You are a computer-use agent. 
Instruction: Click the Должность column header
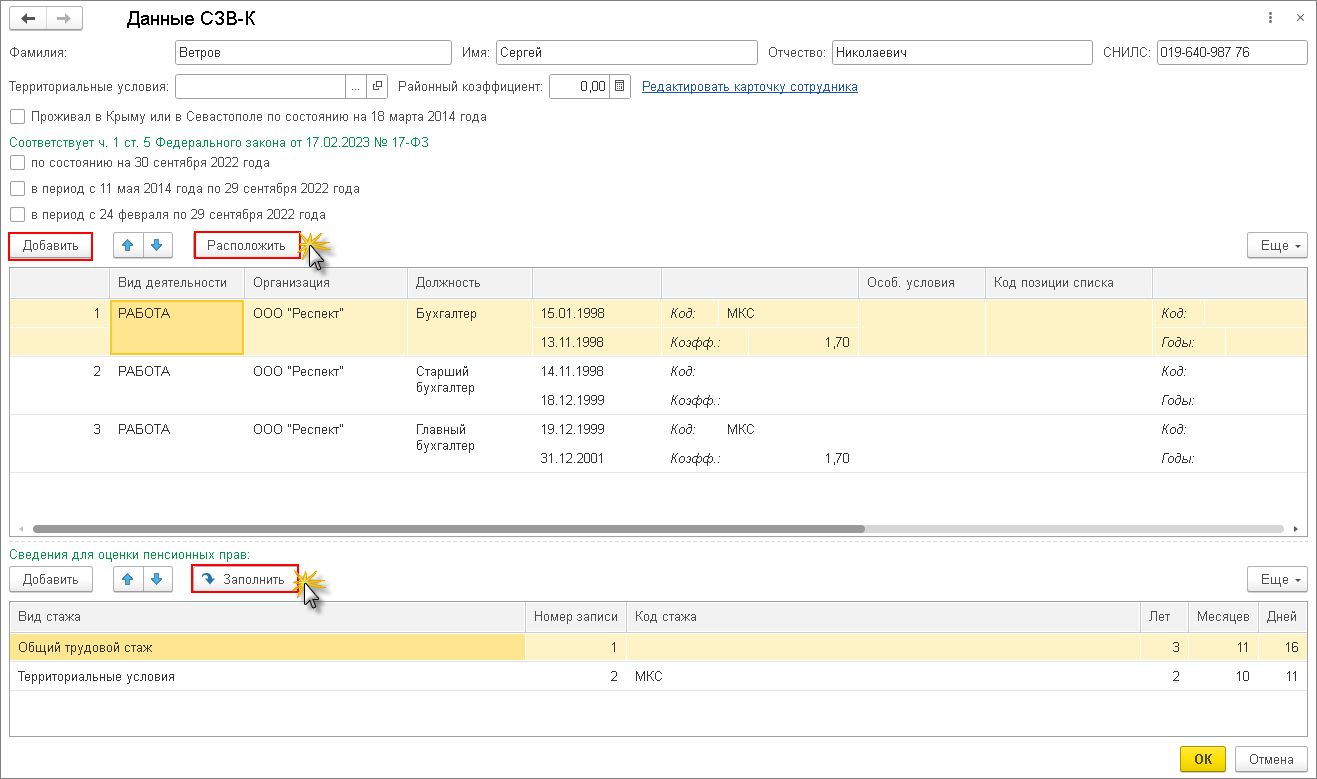(x=470, y=282)
